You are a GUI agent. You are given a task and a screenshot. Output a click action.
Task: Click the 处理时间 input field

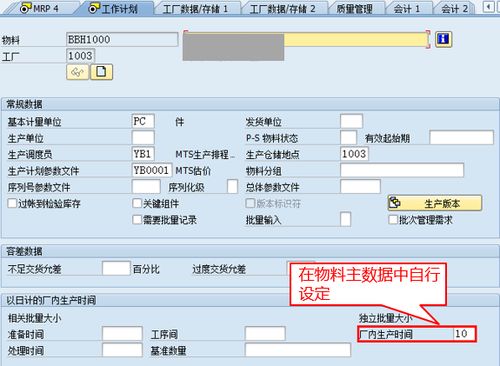122,350
